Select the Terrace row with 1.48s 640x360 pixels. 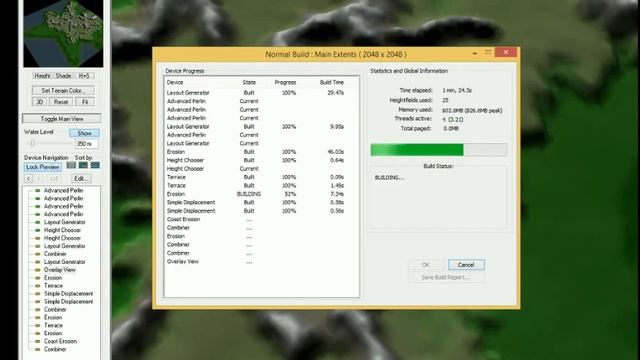tap(261, 185)
